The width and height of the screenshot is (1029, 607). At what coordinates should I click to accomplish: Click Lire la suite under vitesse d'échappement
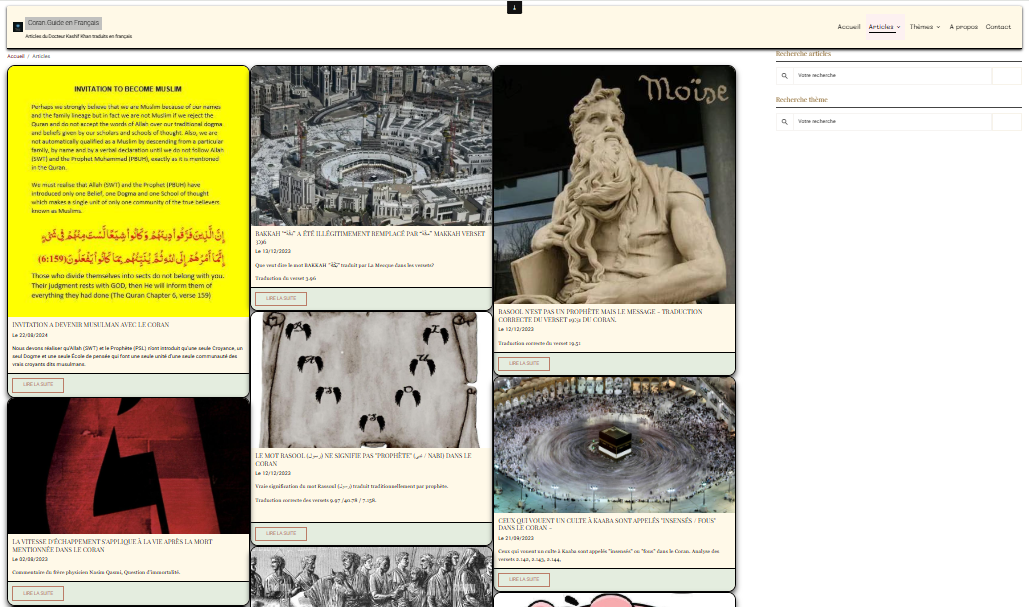(x=38, y=593)
